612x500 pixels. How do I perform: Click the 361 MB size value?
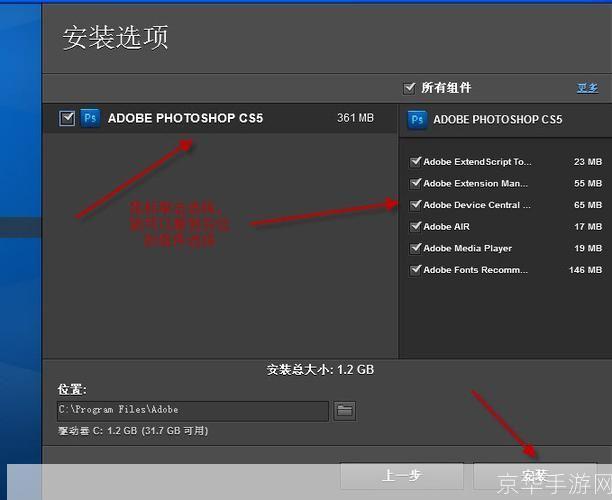point(355,118)
